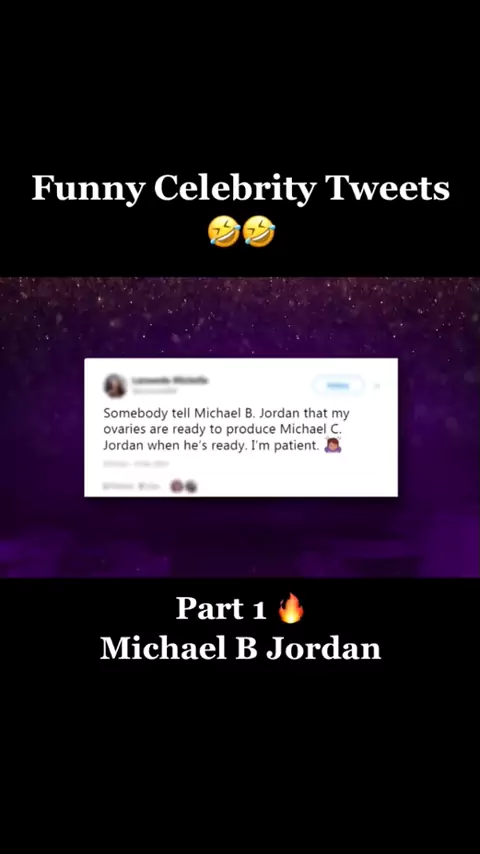Click the first liker avatar below tweet
480x854 pixels.
pos(177,486)
